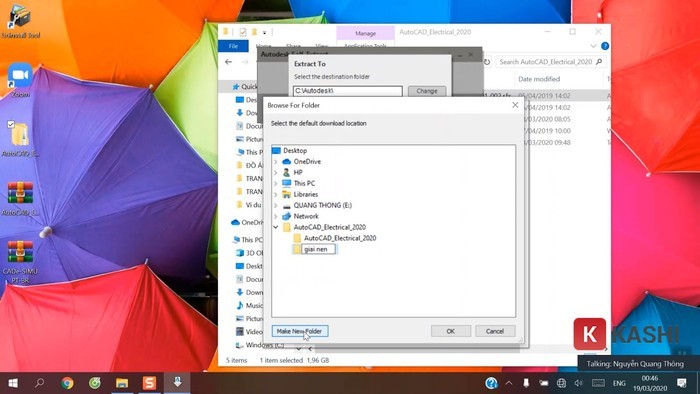This screenshot has height=394, width=700.
Task: Close the Browse For Folder dialog
Action: click(515, 105)
